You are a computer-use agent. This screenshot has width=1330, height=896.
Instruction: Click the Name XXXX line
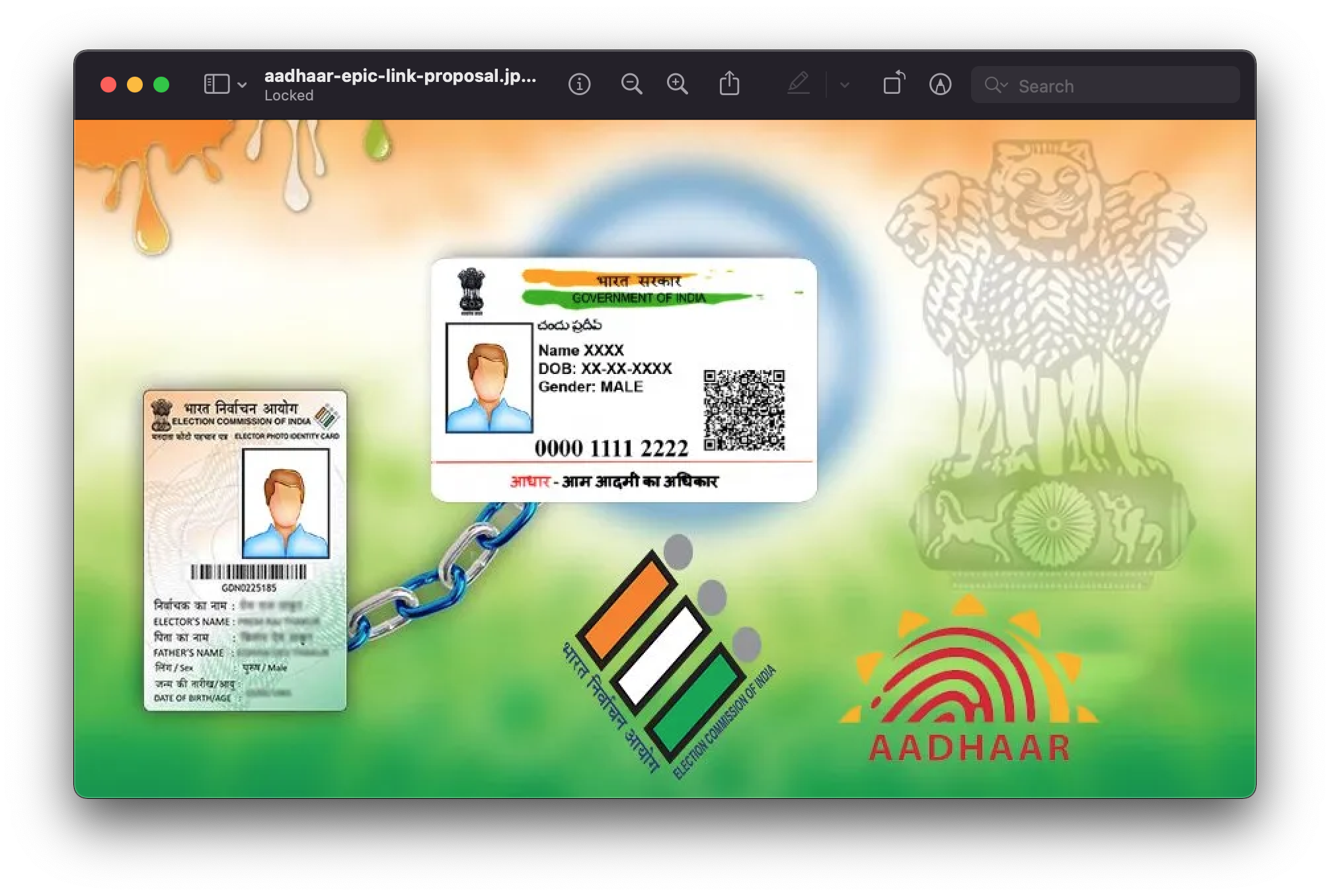581,351
